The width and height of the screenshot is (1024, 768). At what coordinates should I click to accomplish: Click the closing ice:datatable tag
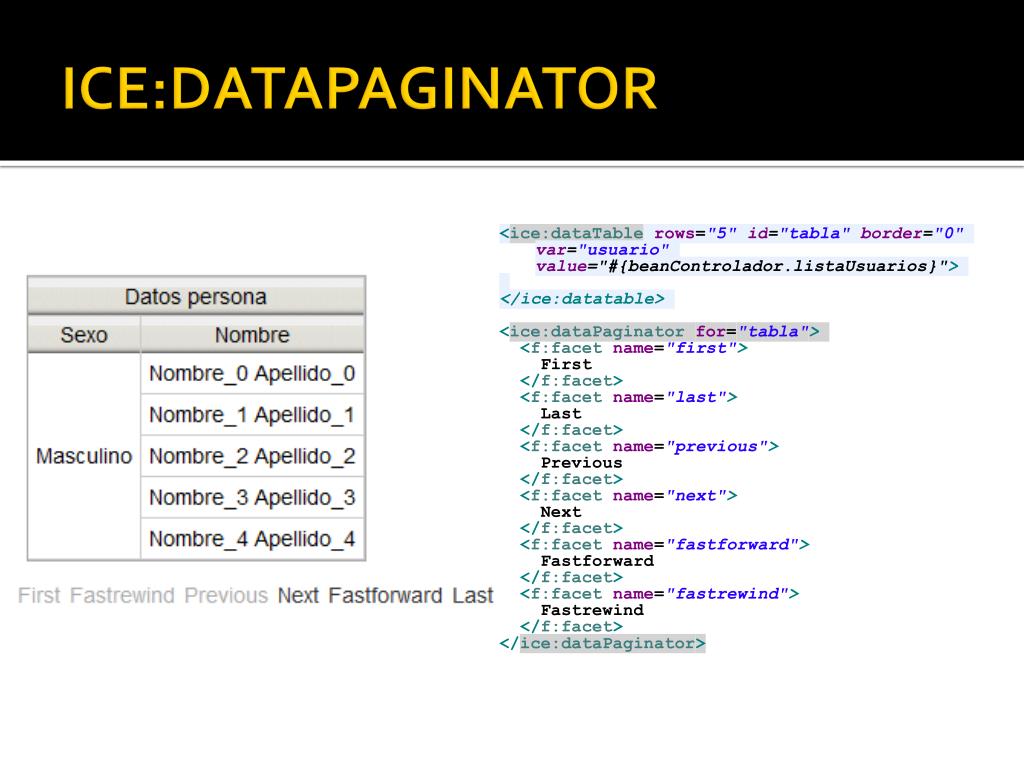coord(582,298)
